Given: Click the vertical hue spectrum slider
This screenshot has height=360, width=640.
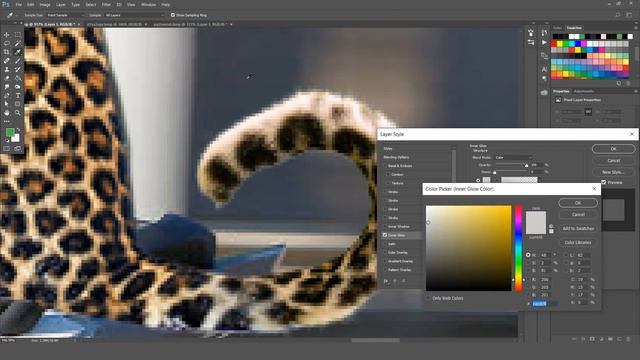Looking at the screenshot, I should click(x=518, y=248).
